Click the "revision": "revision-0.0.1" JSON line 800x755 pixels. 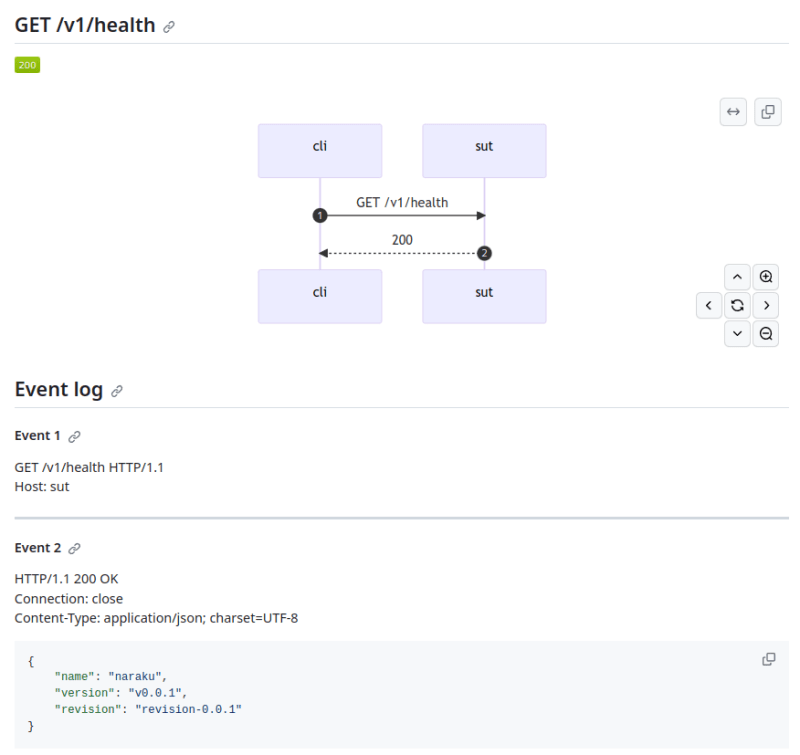(148, 709)
